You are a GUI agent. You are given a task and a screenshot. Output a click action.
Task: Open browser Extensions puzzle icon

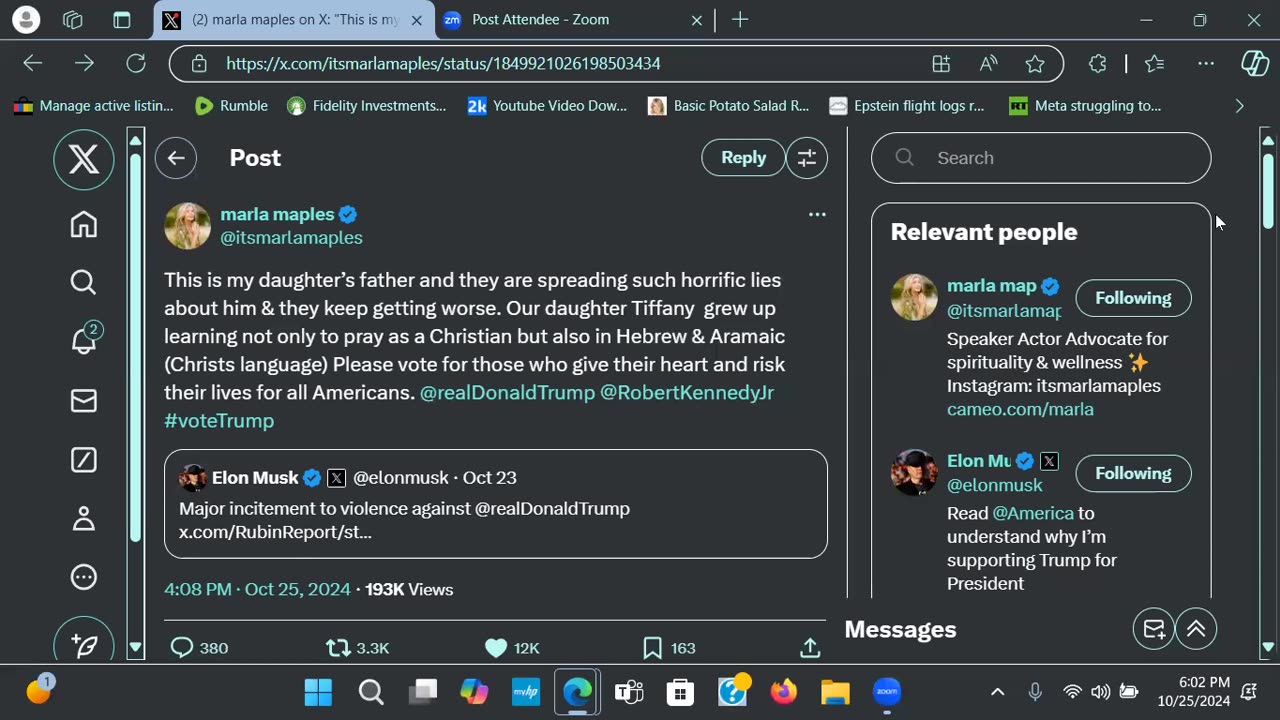pos(1097,63)
